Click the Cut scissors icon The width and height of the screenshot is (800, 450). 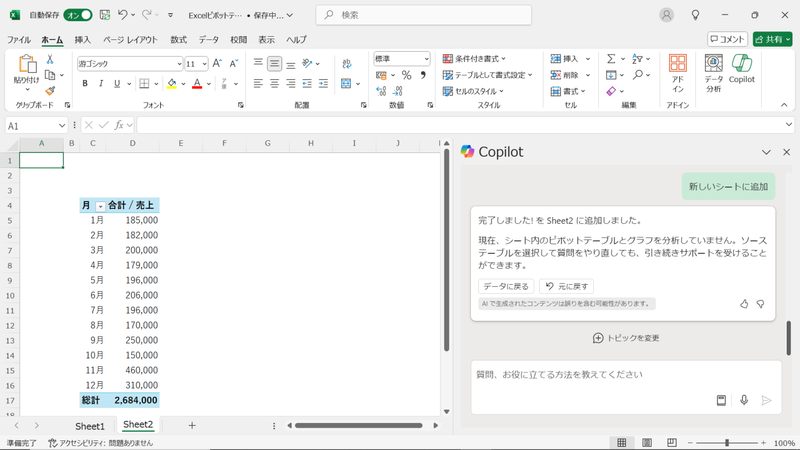point(50,60)
